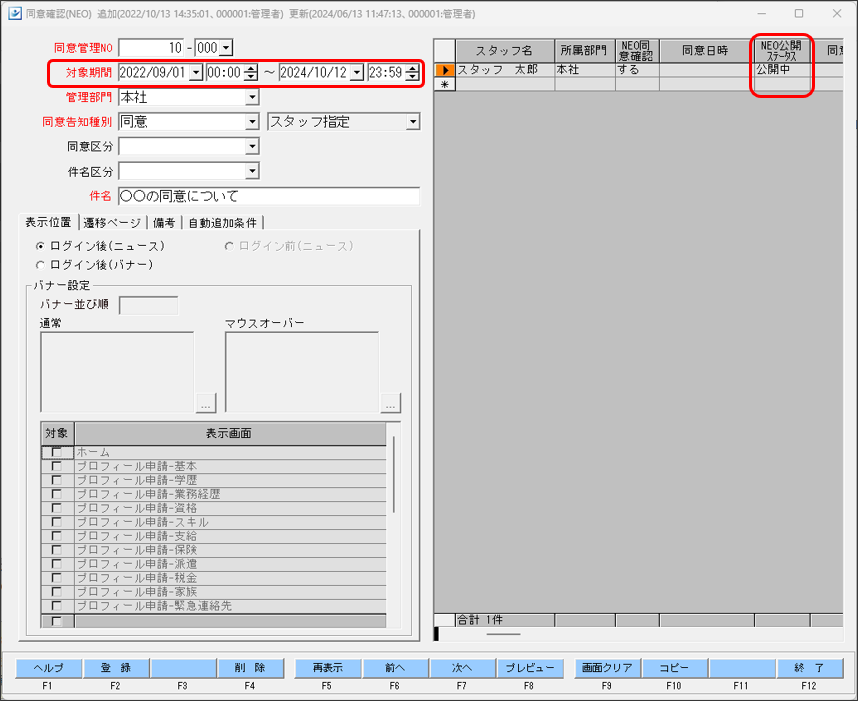Click the 登録 F2 button
Viewport: 858px width, 701px height.
pyautogui.click(x=116, y=668)
